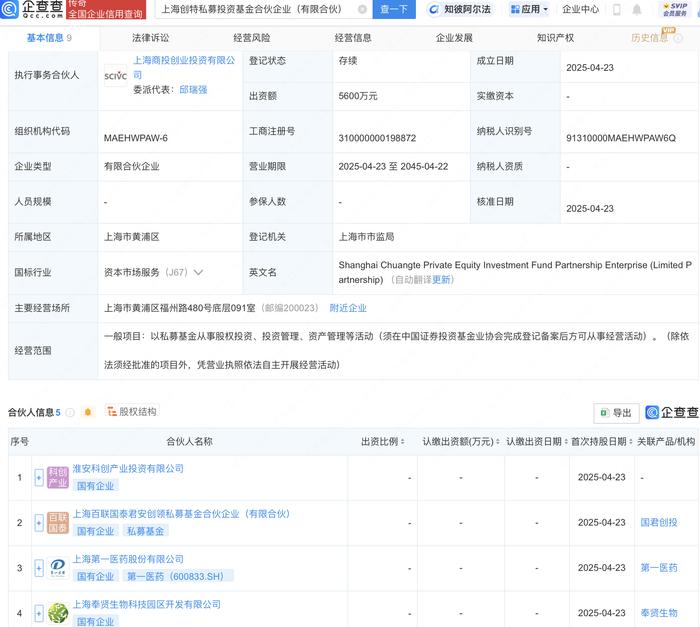Screen dimensions: 700x627
Task: Select the 纳税人识别号 value 91310000MAEHWPAW6Q
Action: [621, 138]
